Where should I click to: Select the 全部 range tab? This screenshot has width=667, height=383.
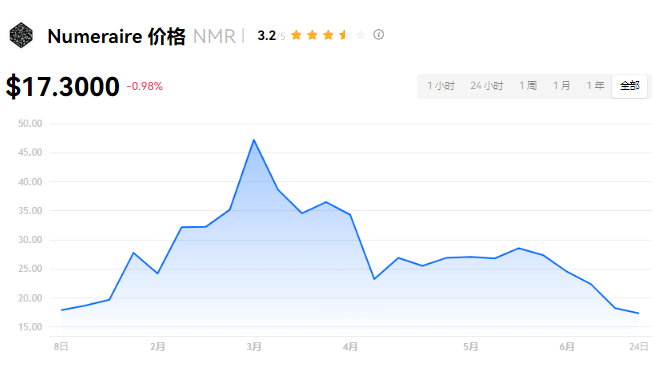coord(630,86)
